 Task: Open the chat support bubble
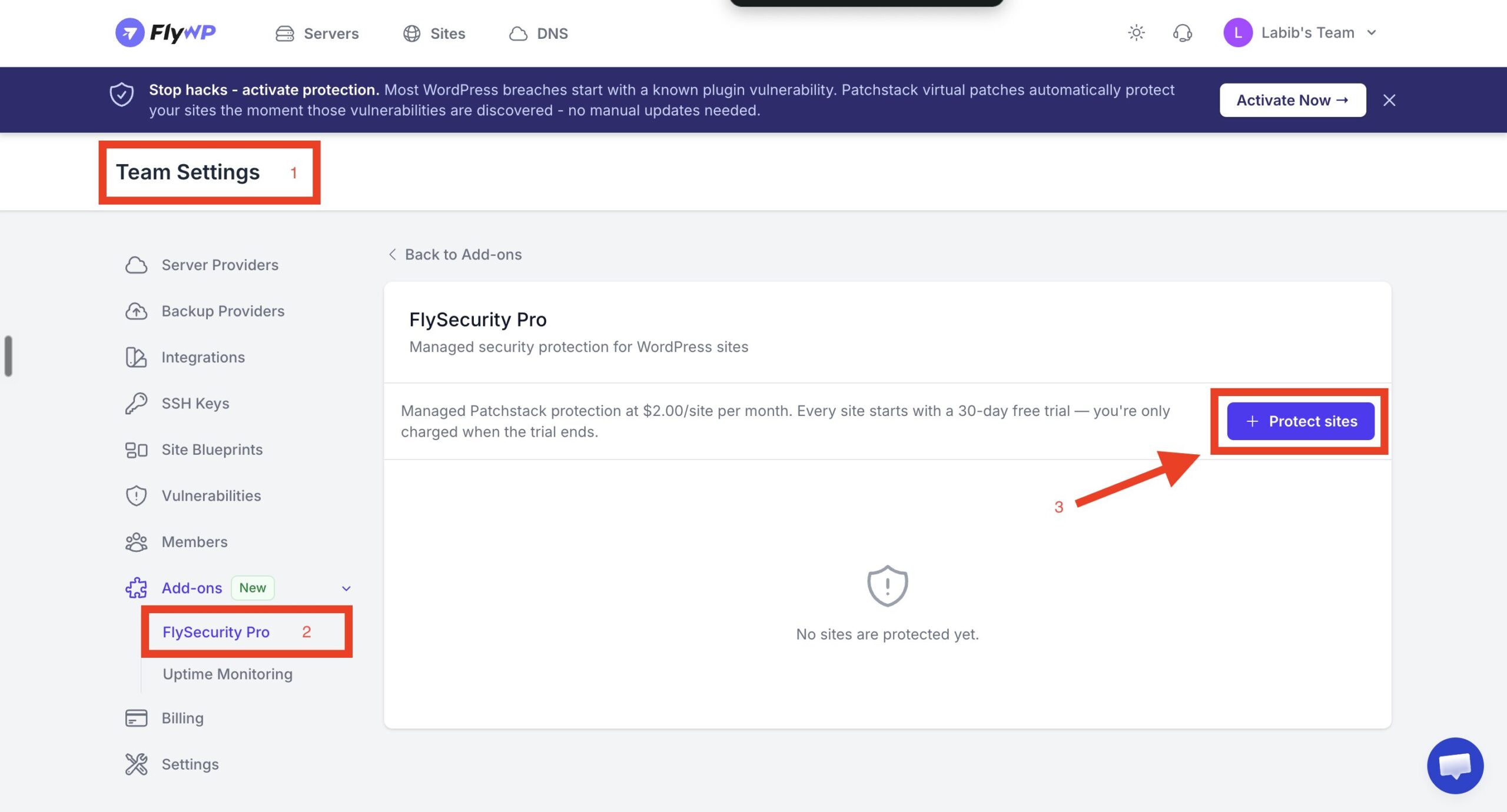click(1455, 766)
